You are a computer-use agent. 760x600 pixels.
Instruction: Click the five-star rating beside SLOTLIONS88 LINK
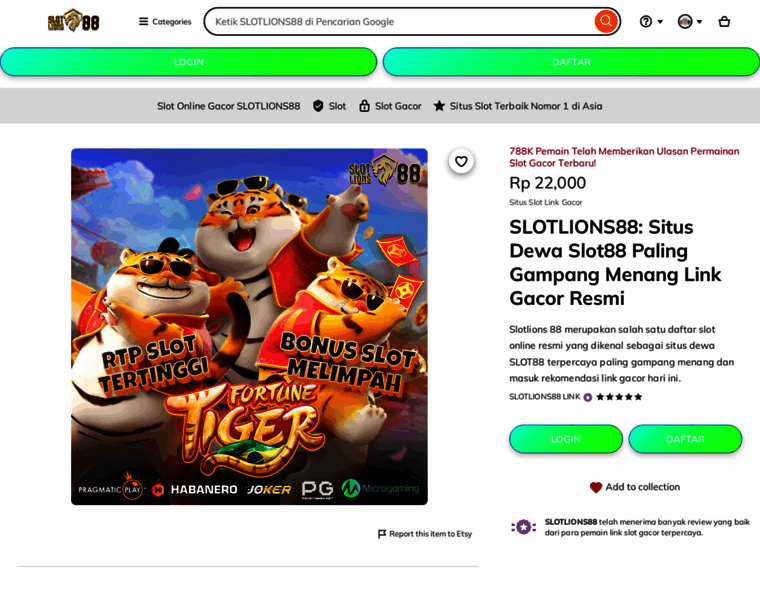619,397
